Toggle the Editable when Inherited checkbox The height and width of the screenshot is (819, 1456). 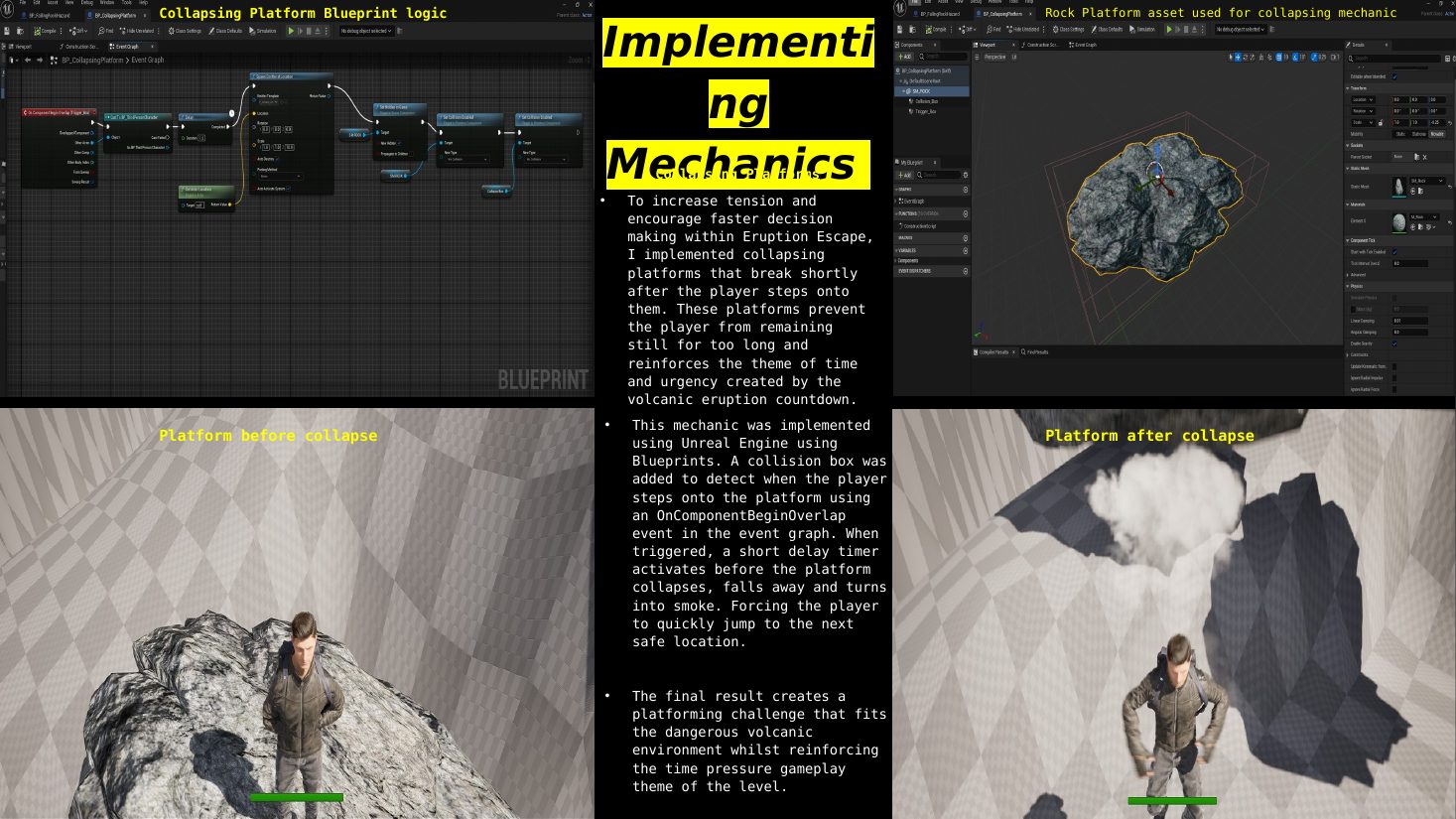click(x=1394, y=76)
